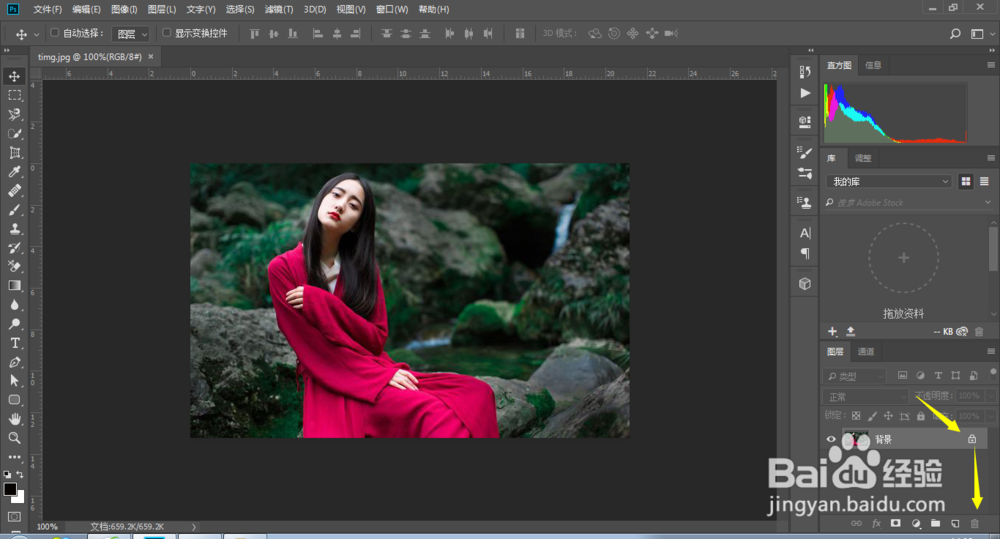Open the History panel icon
The height and width of the screenshot is (539, 1000).
click(805, 72)
